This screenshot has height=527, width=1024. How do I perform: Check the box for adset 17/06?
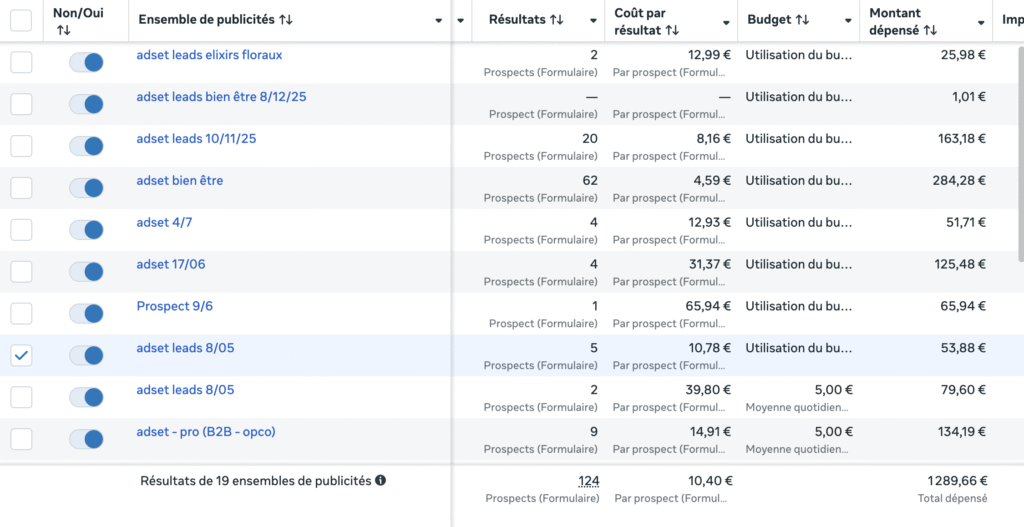(x=21, y=272)
